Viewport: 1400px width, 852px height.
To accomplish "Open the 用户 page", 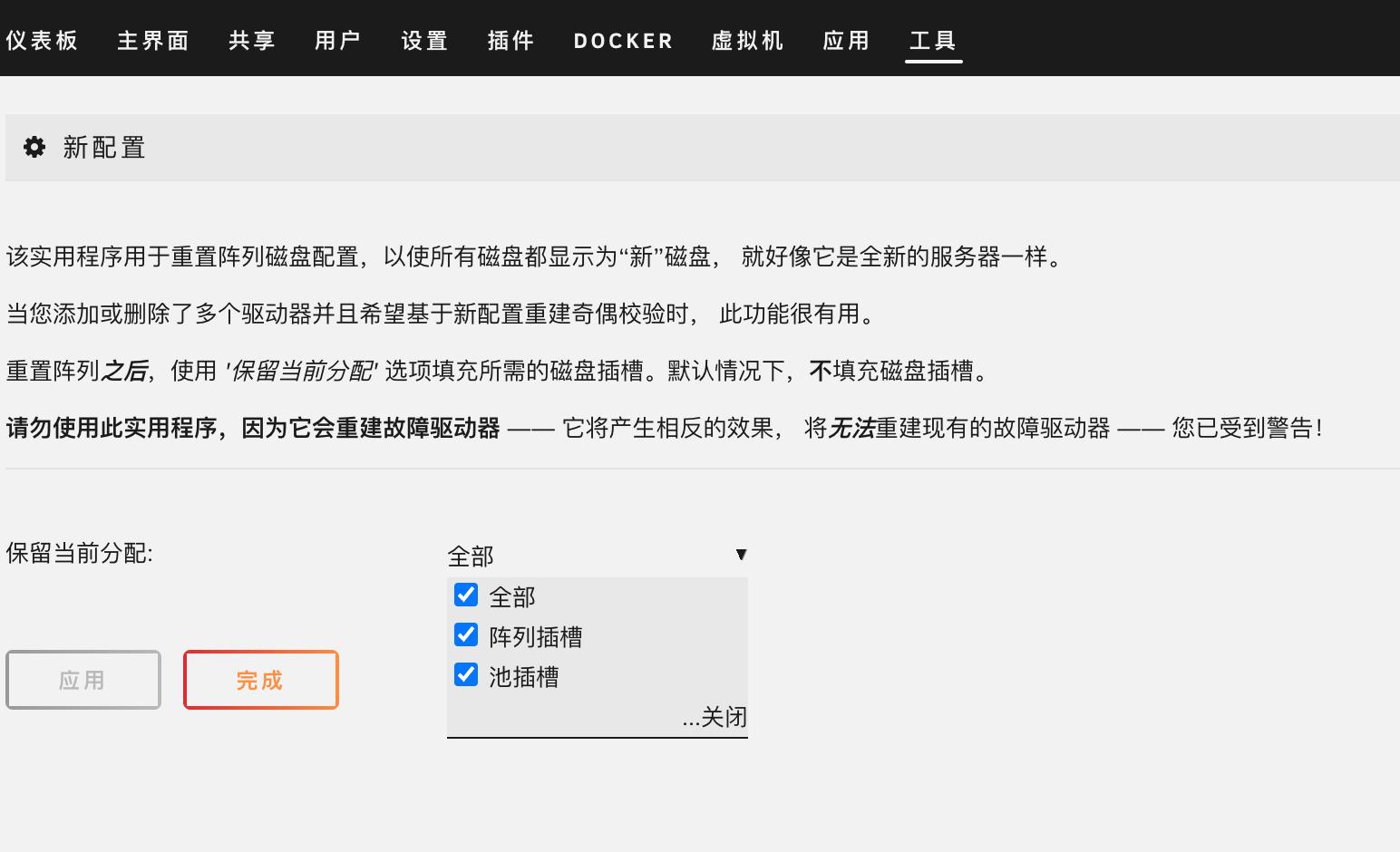I will (336, 40).
